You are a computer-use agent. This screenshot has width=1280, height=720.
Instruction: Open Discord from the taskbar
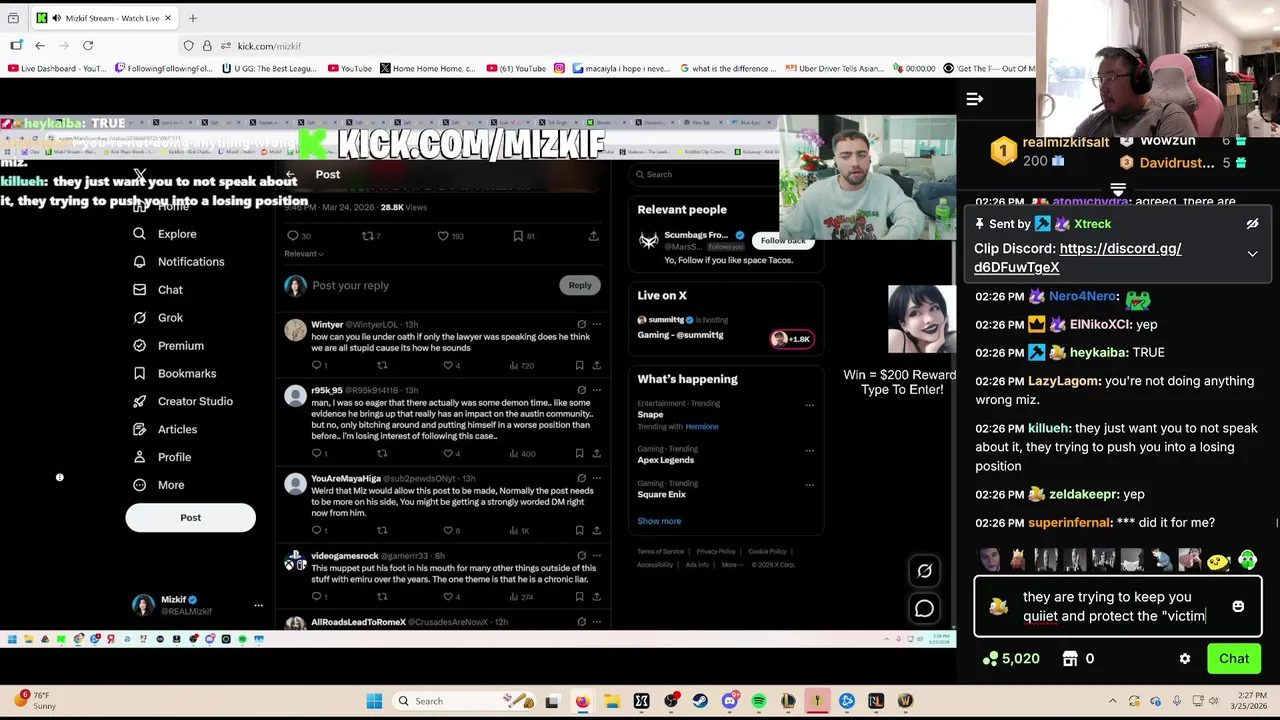point(730,701)
